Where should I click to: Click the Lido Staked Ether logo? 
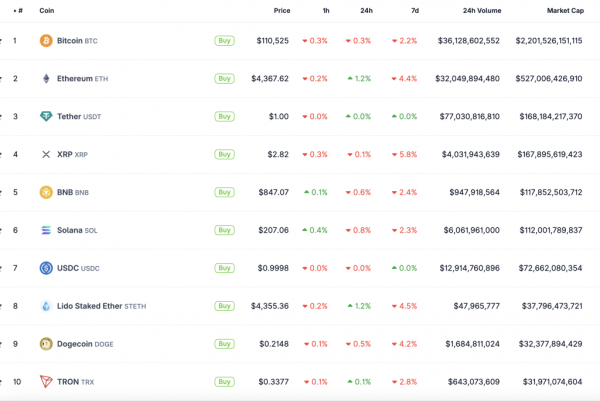[46, 306]
